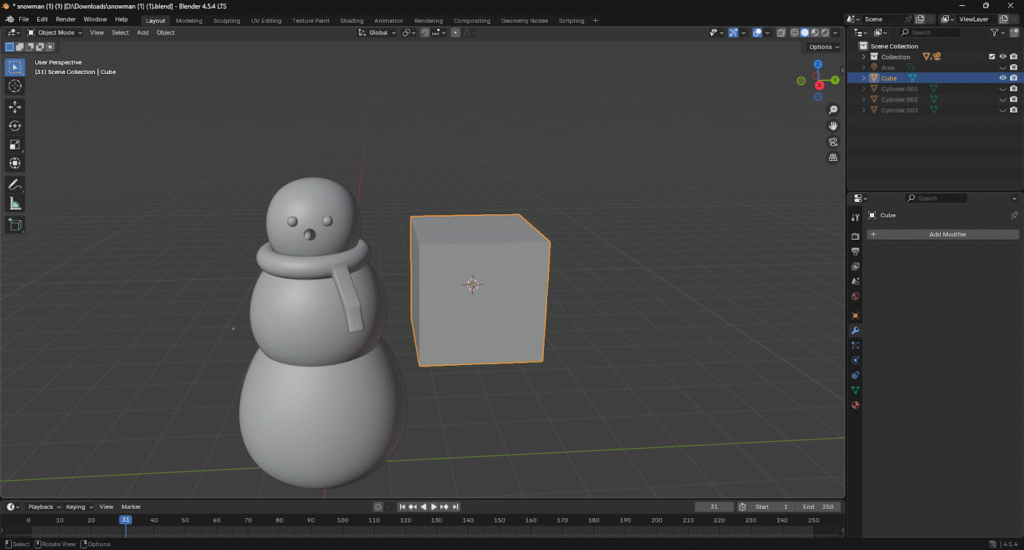Activate the Rotate tool
1024x550 pixels.
point(15,125)
